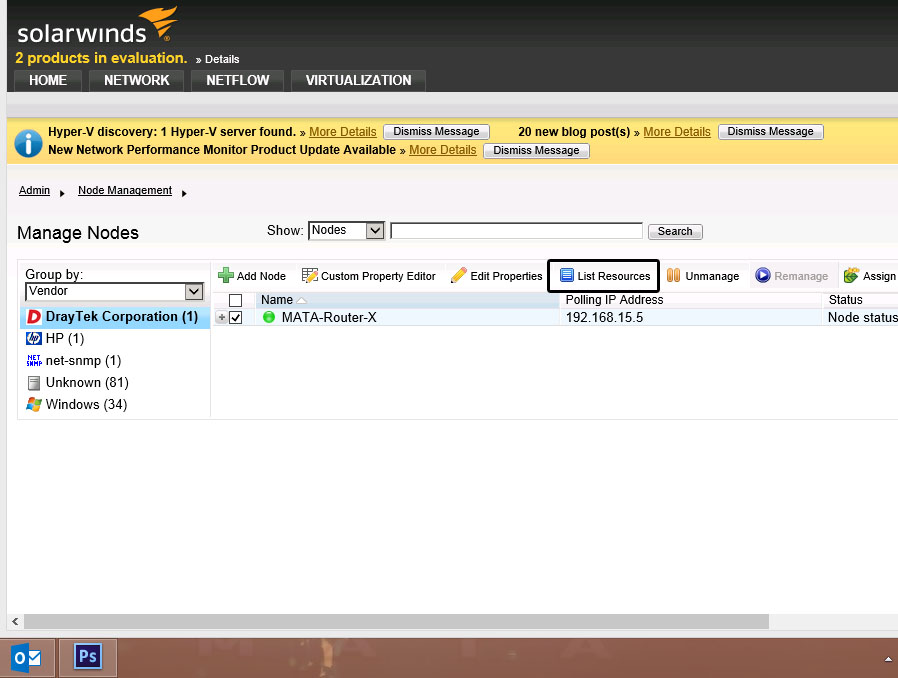The height and width of the screenshot is (678, 898).
Task: Open List Resources for selected node
Action: click(x=604, y=276)
